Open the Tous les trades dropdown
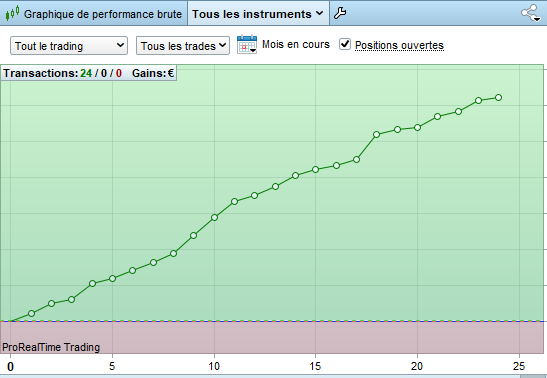Image resolution: width=547 pixels, height=378 pixels. (x=183, y=46)
